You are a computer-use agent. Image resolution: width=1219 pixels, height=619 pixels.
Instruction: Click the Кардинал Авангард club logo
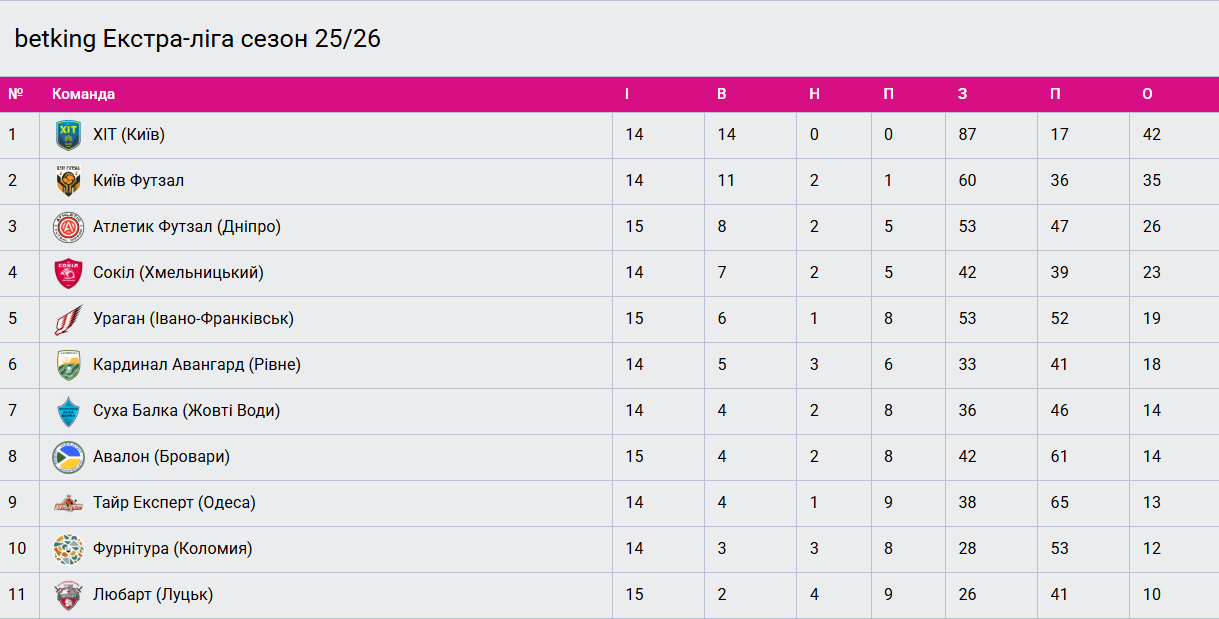click(68, 365)
